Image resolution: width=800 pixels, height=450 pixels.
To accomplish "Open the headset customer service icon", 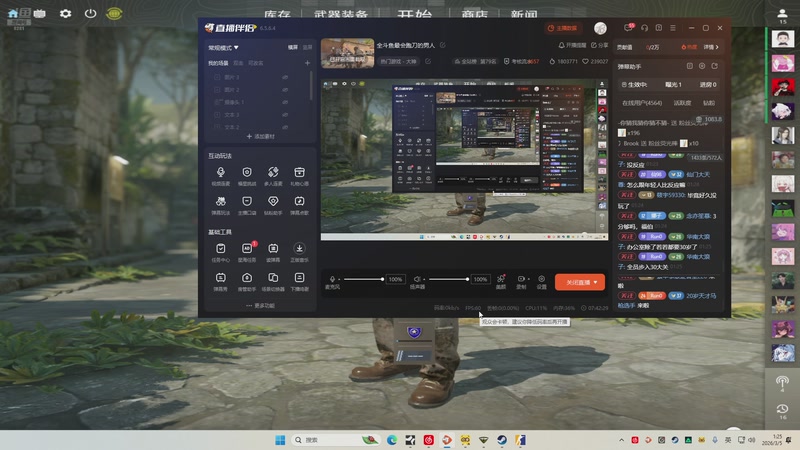I will tap(644, 28).
